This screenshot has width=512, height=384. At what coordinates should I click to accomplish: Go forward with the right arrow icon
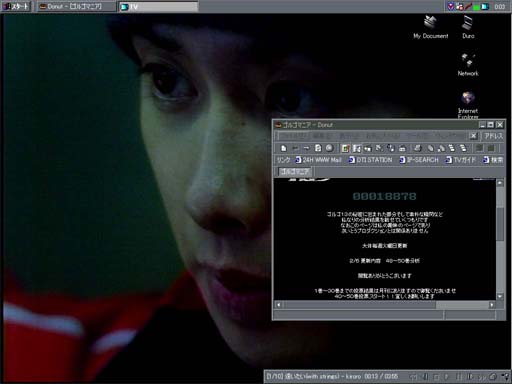click(x=306, y=148)
